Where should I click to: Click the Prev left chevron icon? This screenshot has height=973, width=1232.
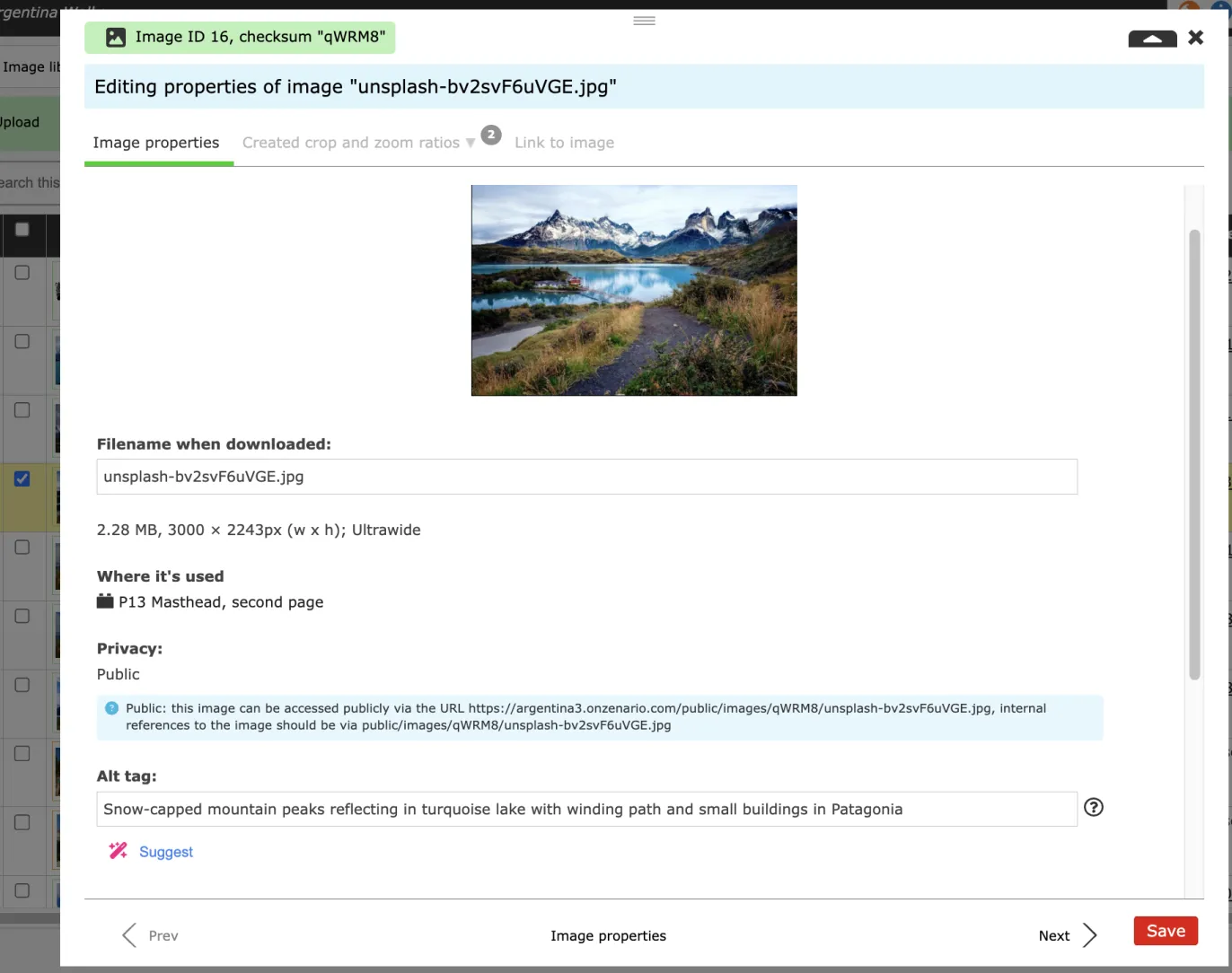pyautogui.click(x=129, y=935)
